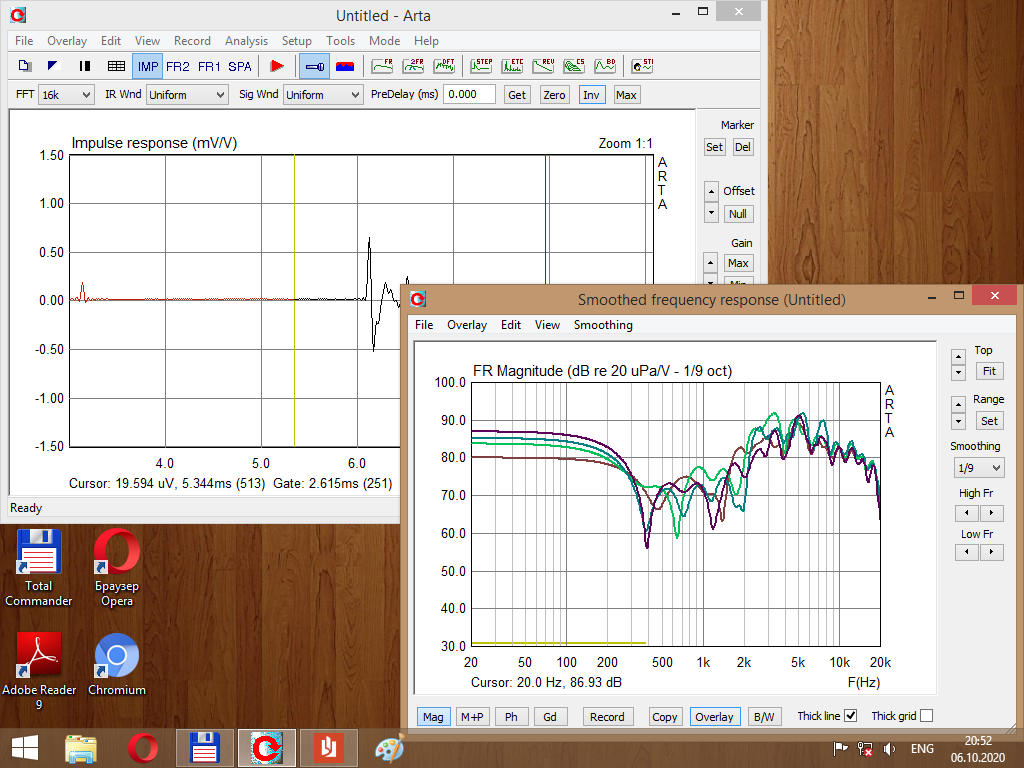
Task: Click the PreDelay (ms) input field
Action: point(470,94)
